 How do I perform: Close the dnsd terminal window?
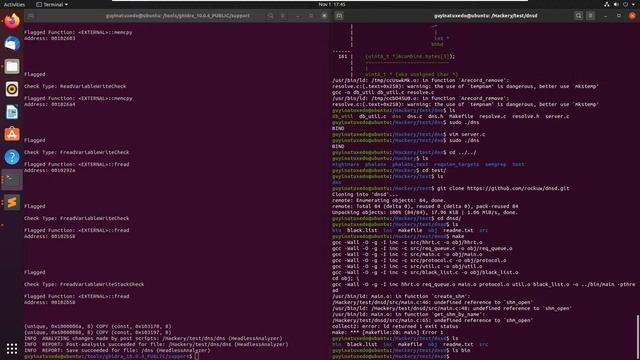[632, 16]
